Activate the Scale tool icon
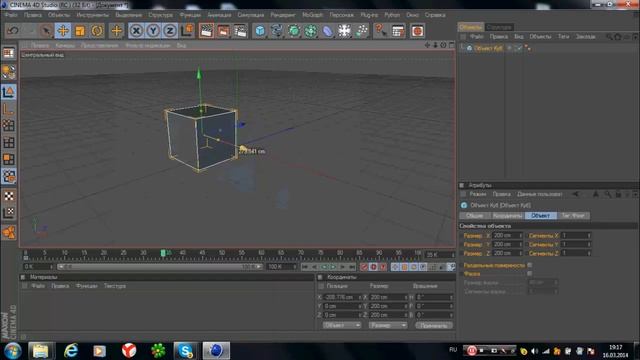 pyautogui.click(x=80, y=31)
